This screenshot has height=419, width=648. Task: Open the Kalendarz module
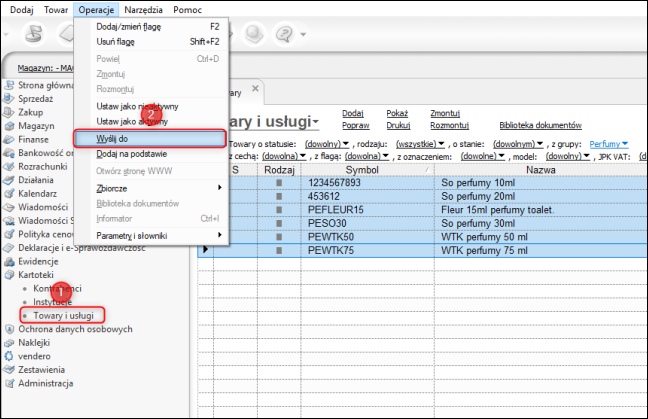(30, 194)
